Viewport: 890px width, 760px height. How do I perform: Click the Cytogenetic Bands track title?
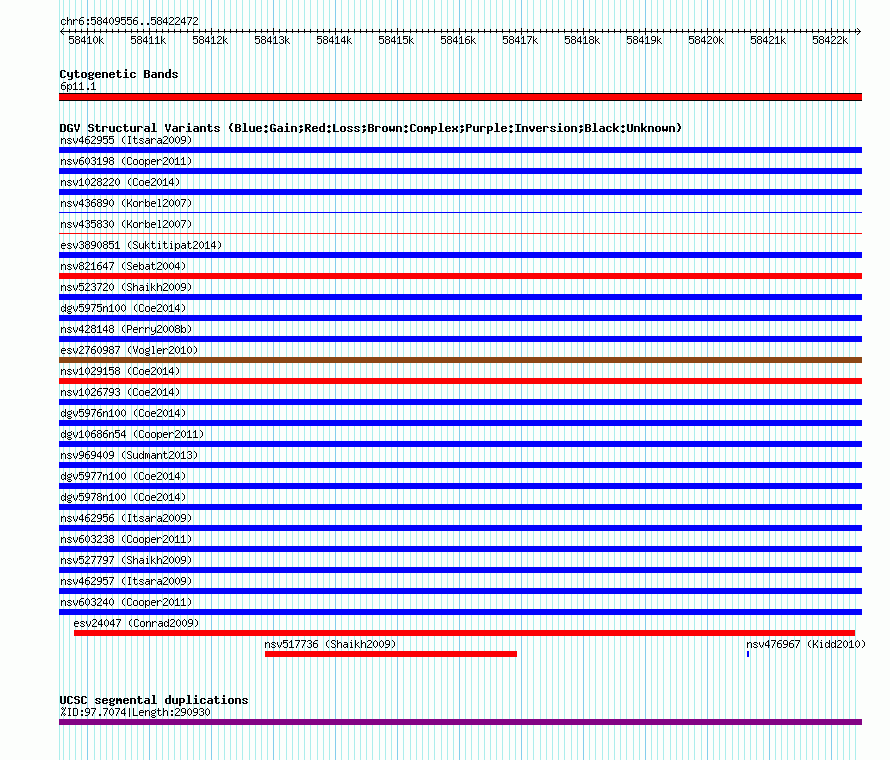coord(119,74)
